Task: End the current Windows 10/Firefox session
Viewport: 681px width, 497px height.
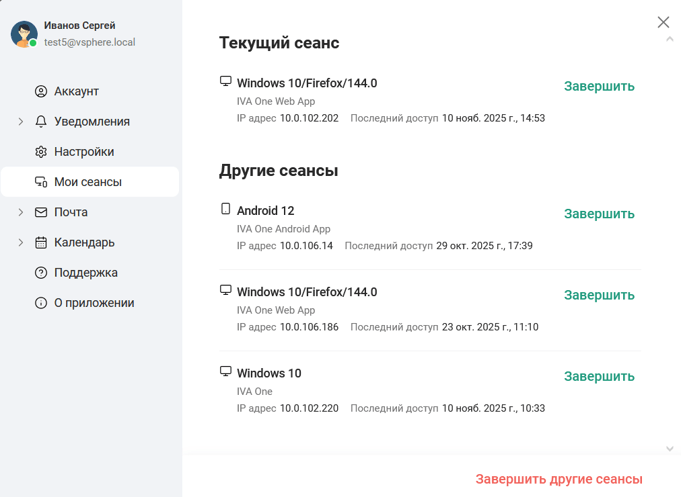Action: (599, 86)
